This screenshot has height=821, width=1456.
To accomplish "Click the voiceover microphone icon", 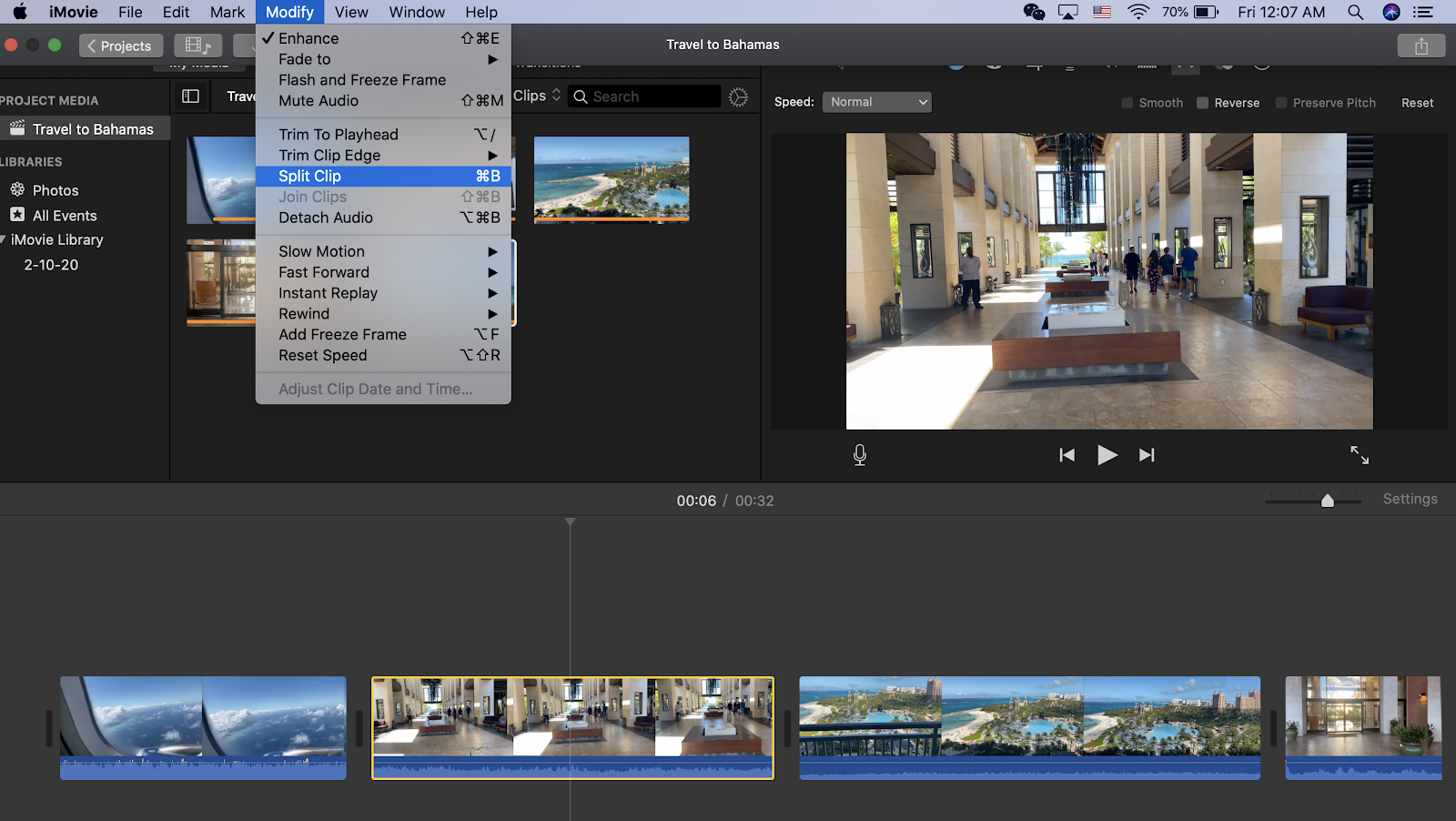I will coord(860,455).
